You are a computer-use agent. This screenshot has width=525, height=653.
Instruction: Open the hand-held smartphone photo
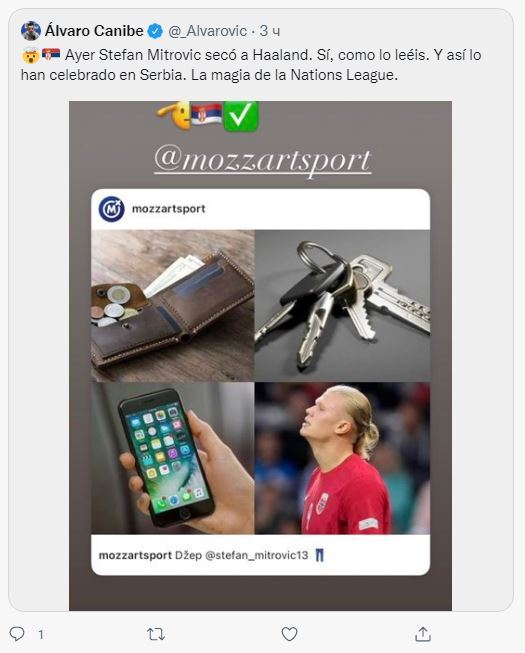[173, 458]
